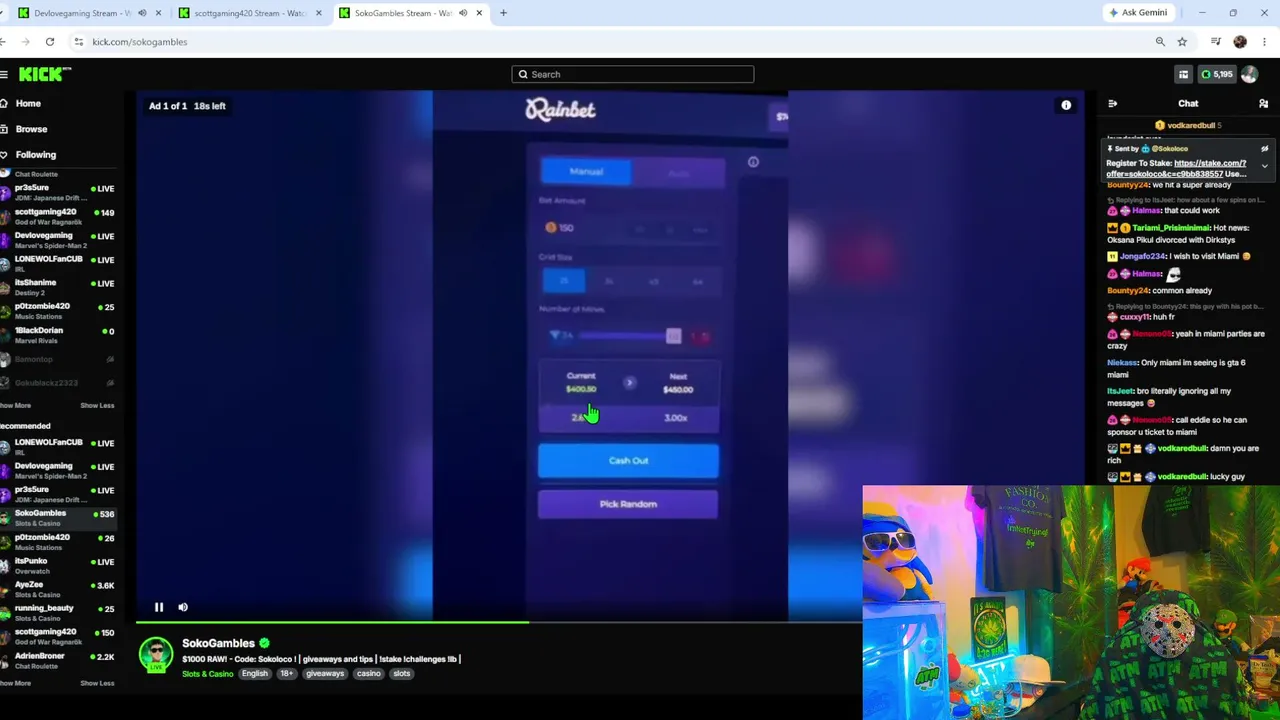Select the slots tag below stream title
This screenshot has width=1280, height=720.
[x=402, y=674]
